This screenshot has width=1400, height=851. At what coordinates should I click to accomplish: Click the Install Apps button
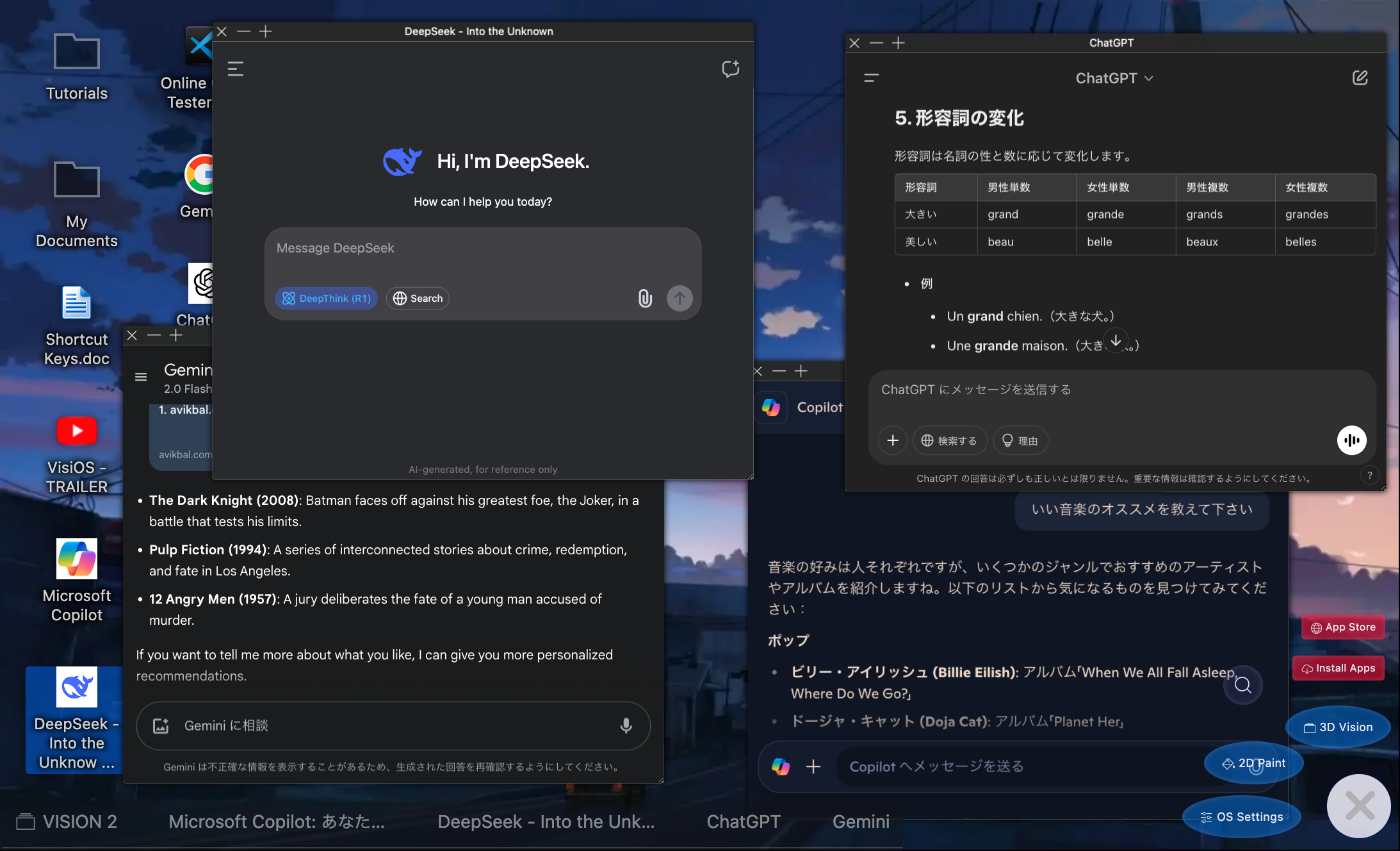[x=1339, y=668]
